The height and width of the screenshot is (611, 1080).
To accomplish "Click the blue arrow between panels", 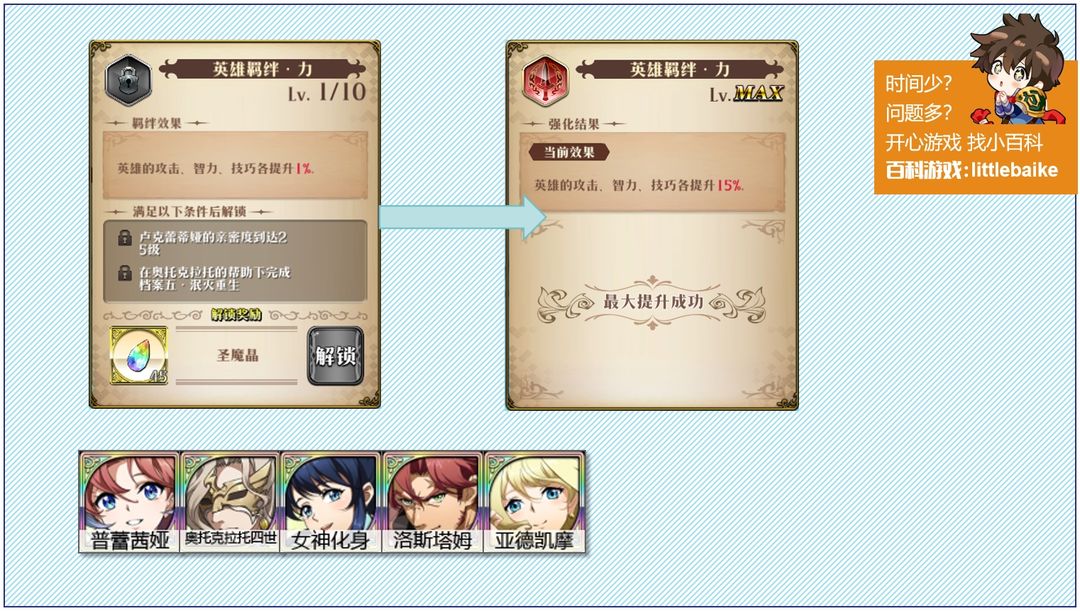I will coord(463,217).
